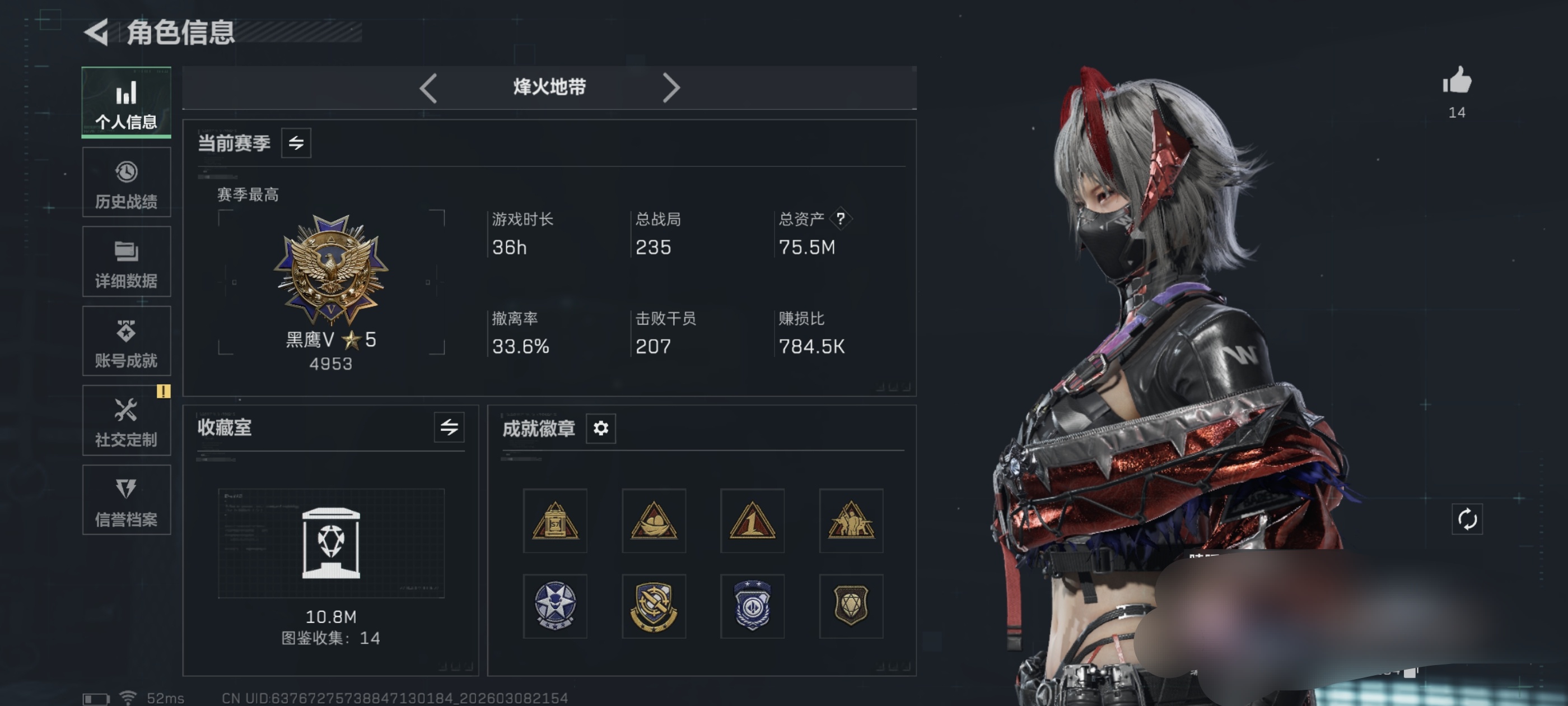Click the gold crossed-tools shield badge
The height and width of the screenshot is (706, 1568).
654,606
